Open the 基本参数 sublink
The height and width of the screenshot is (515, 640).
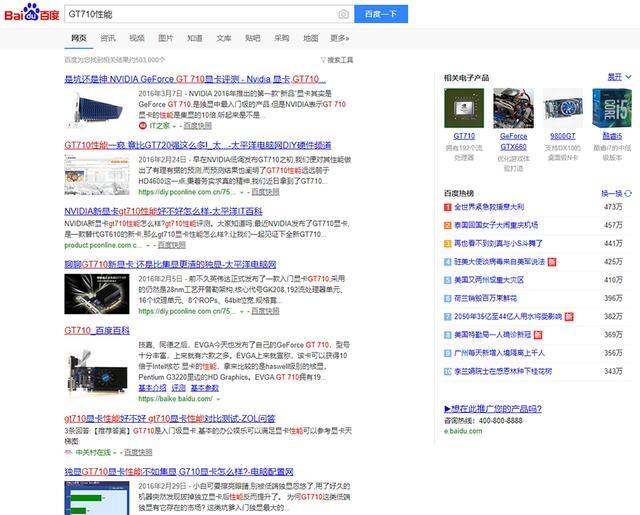coord(205,388)
